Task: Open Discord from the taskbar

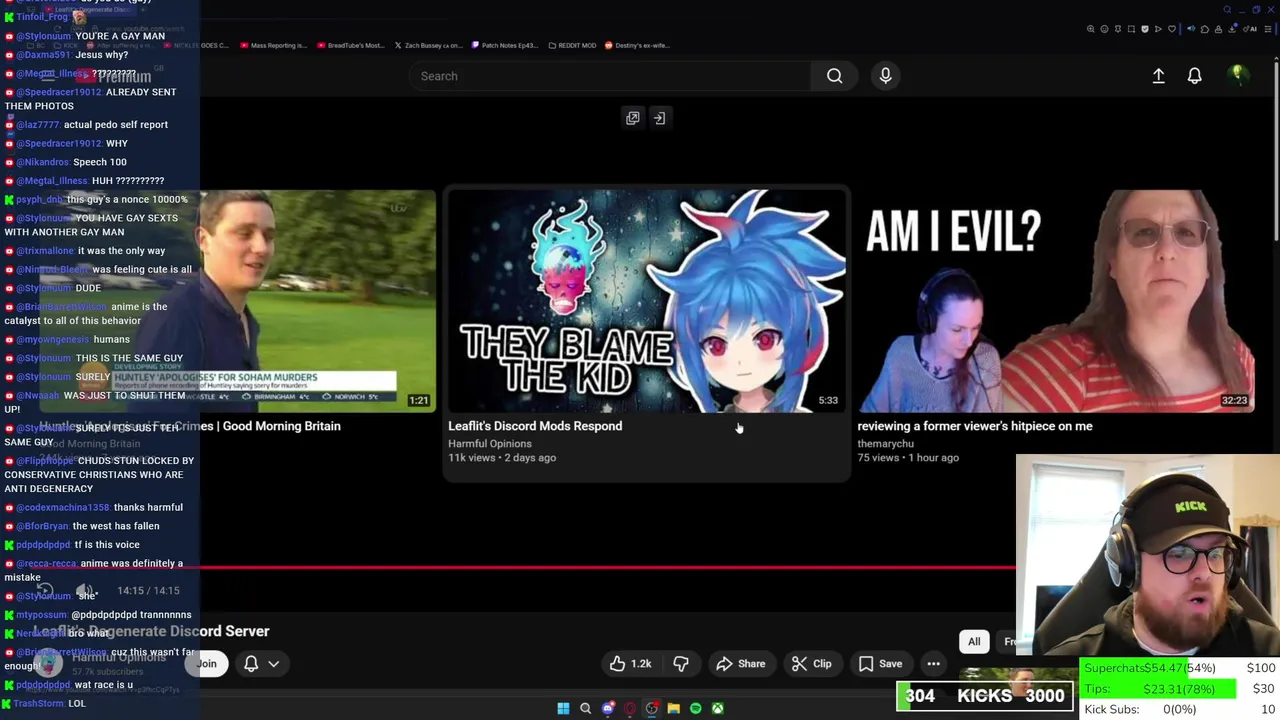Action: (607, 708)
